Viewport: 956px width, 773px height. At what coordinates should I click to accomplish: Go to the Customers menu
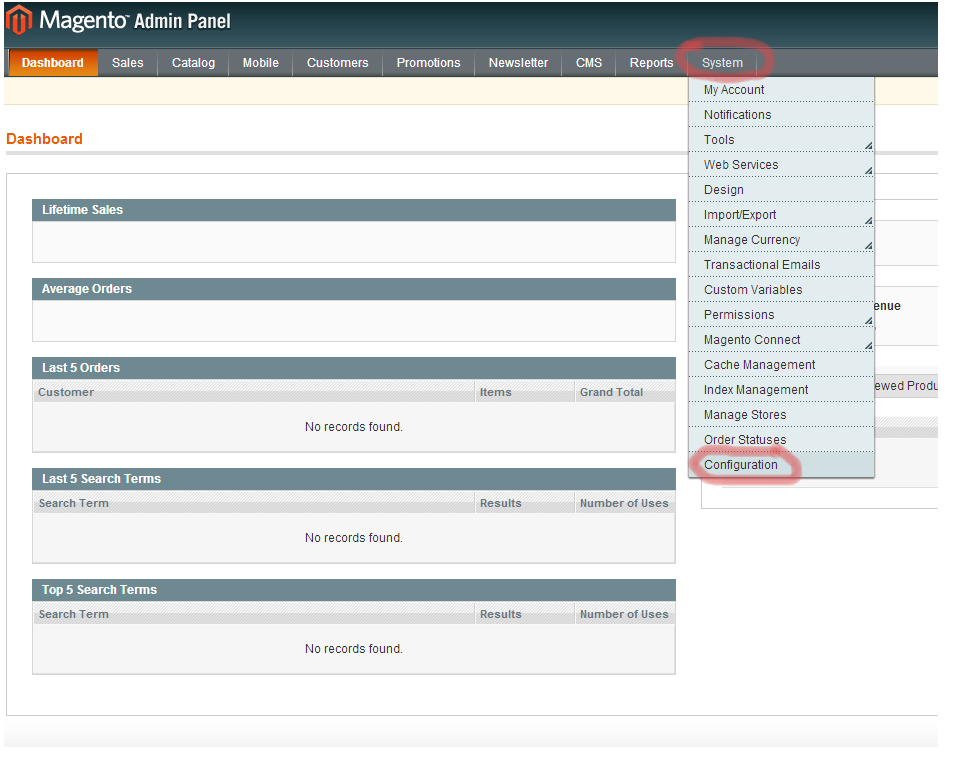pyautogui.click(x=337, y=62)
